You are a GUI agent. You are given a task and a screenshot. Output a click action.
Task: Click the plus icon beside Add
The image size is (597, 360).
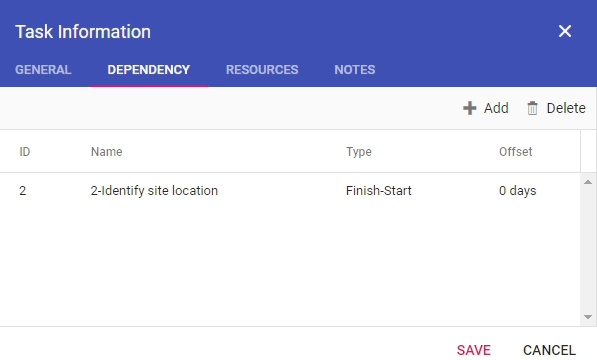point(469,108)
